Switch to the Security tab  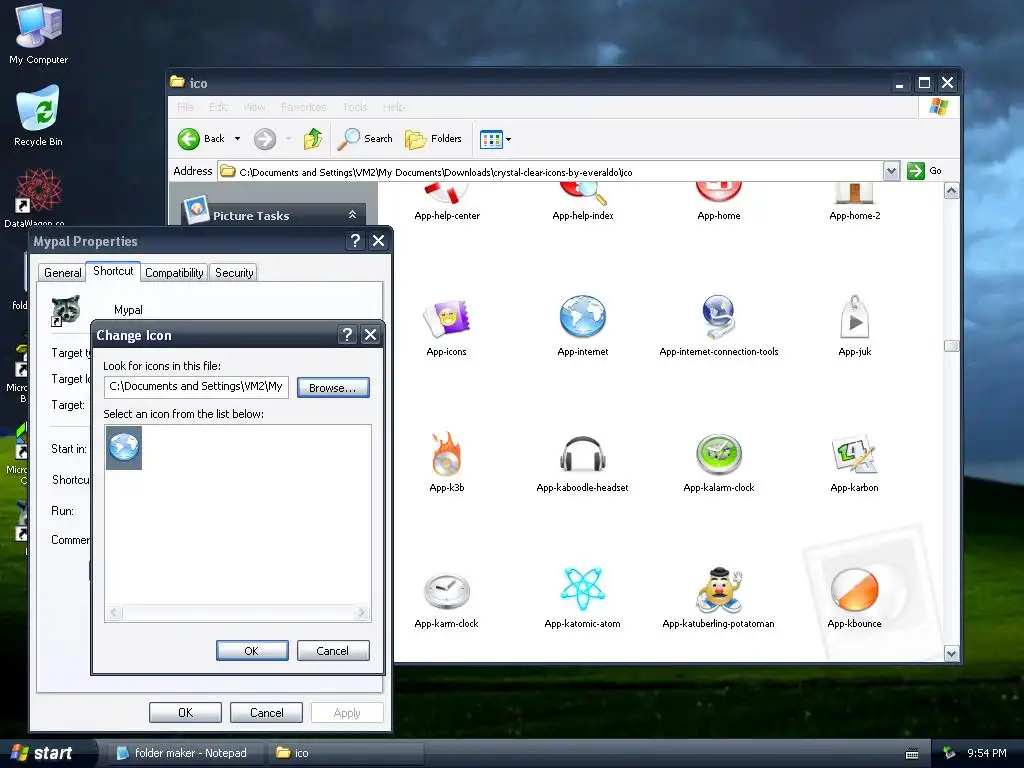(234, 273)
